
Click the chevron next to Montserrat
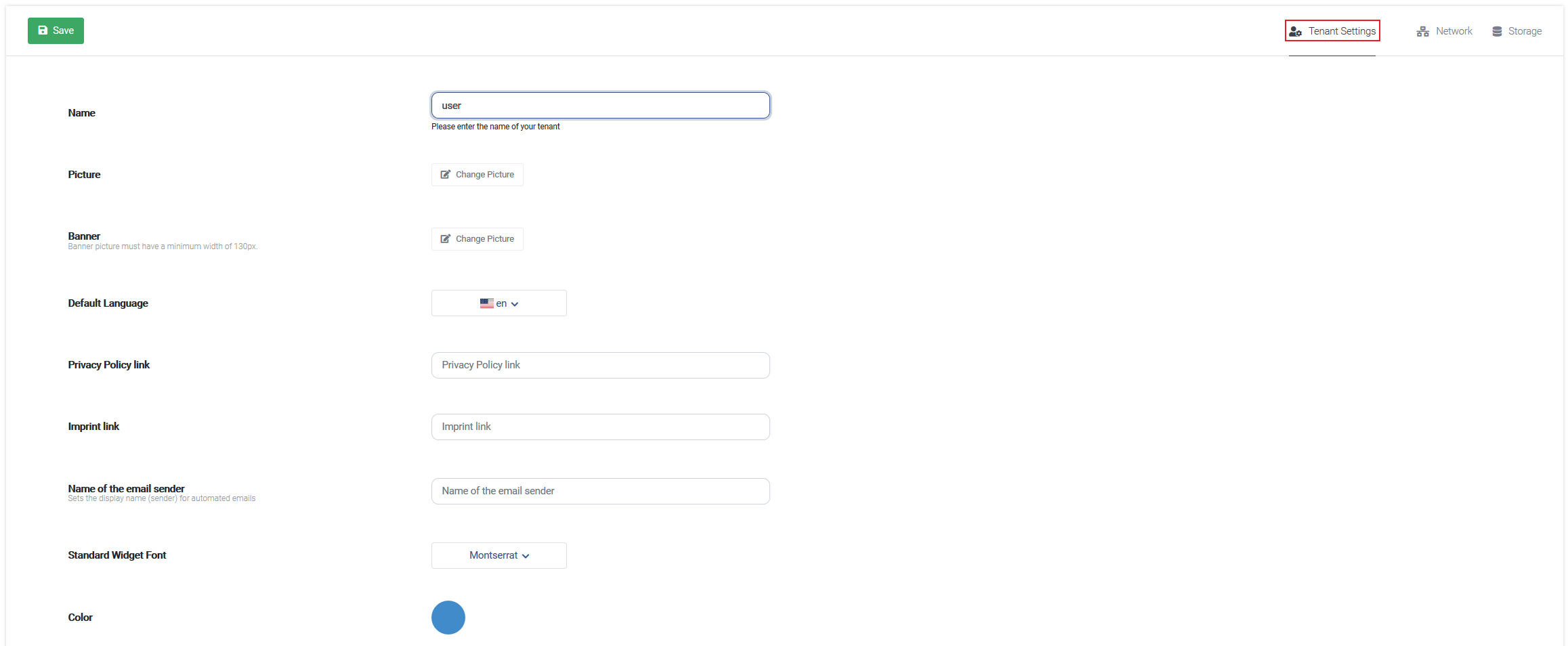tap(526, 556)
